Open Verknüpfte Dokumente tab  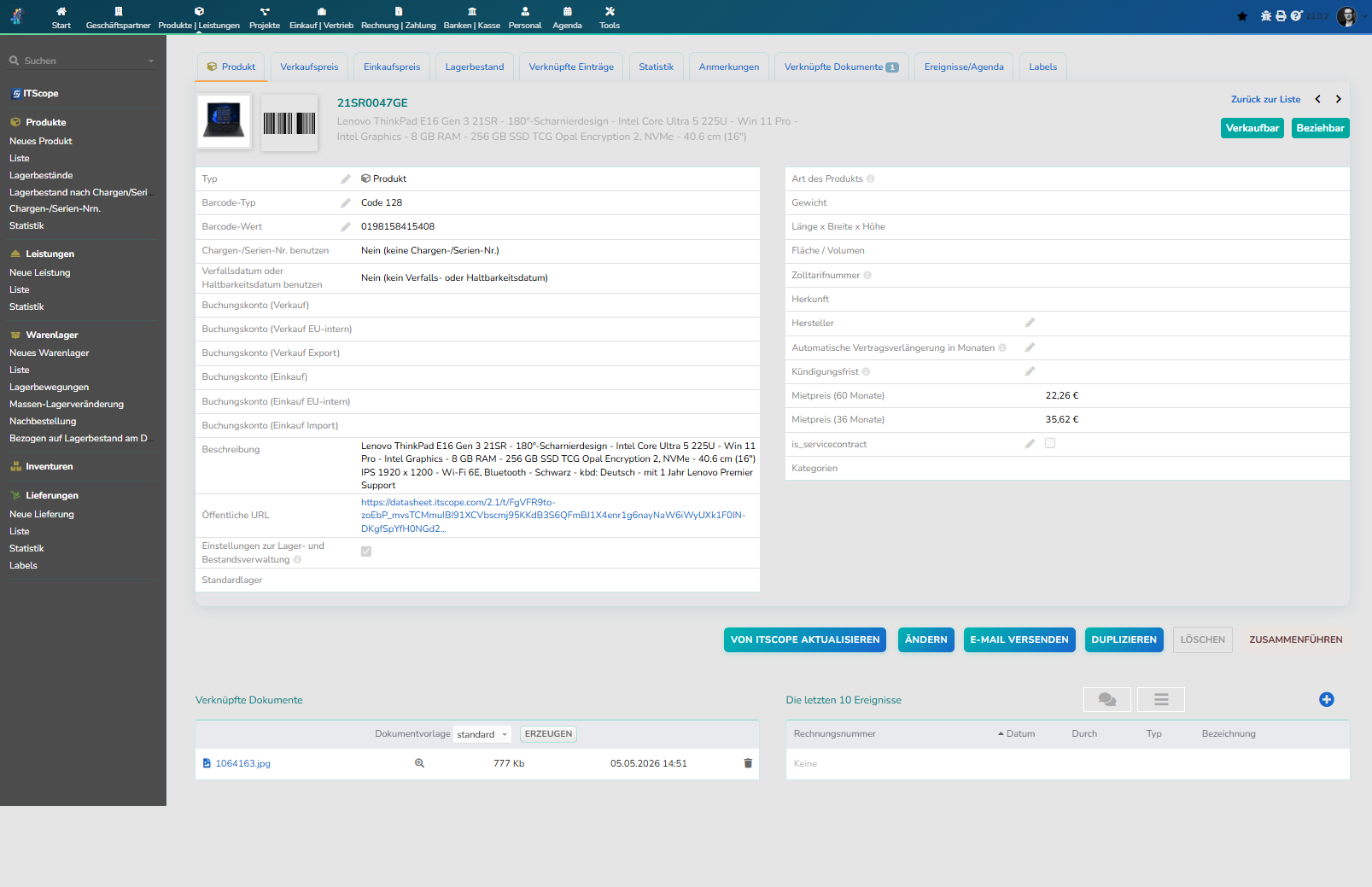tap(841, 67)
